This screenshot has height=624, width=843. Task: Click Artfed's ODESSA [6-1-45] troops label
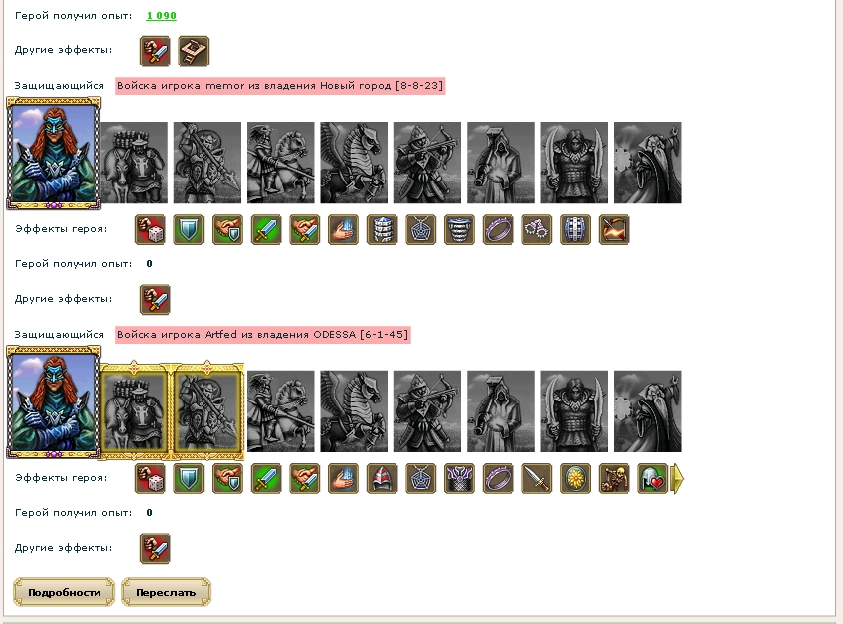[x=263, y=334]
